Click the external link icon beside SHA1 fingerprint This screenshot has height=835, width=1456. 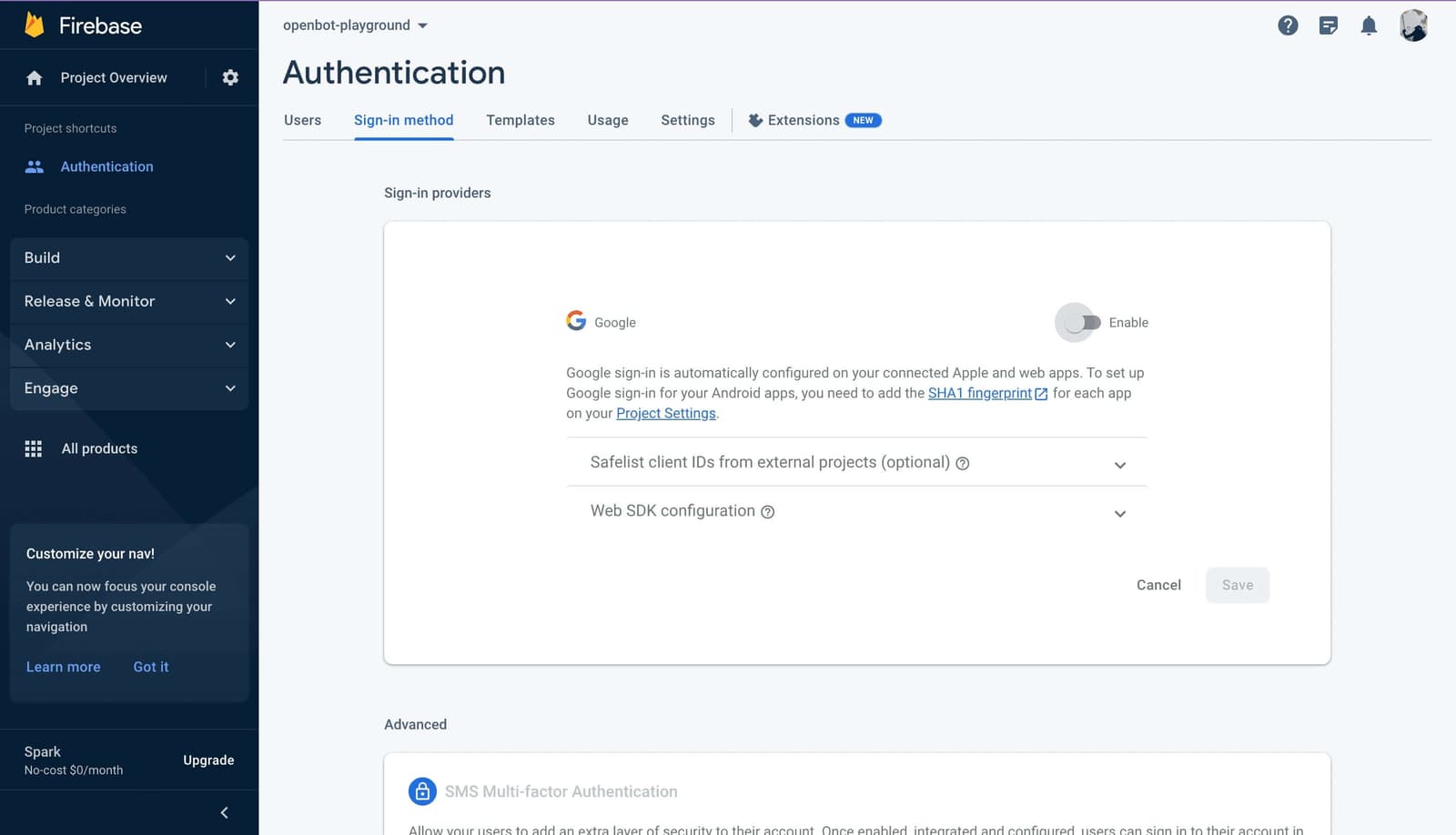click(1041, 394)
